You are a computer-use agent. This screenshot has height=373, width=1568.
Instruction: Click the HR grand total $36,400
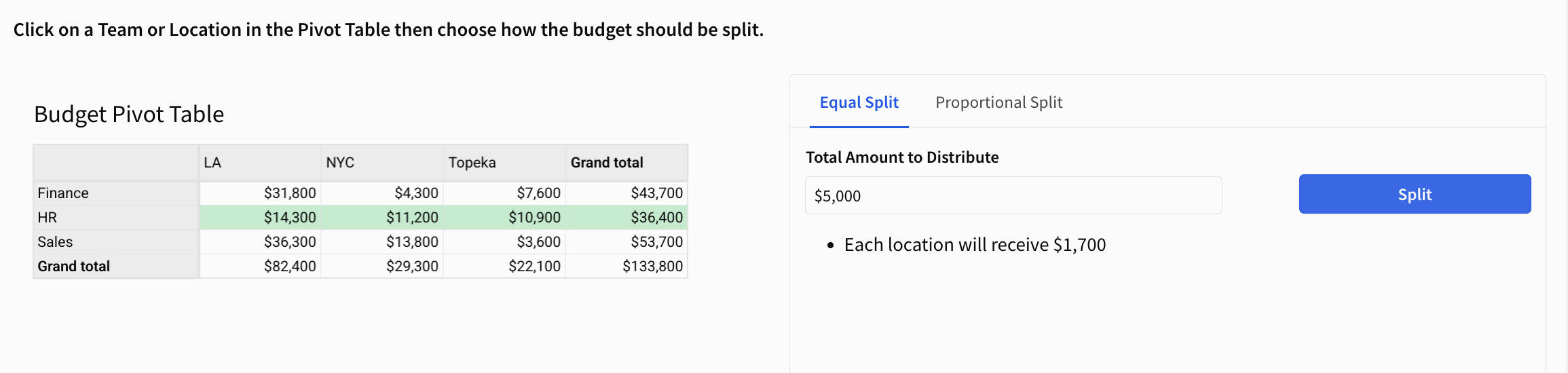tap(656, 218)
